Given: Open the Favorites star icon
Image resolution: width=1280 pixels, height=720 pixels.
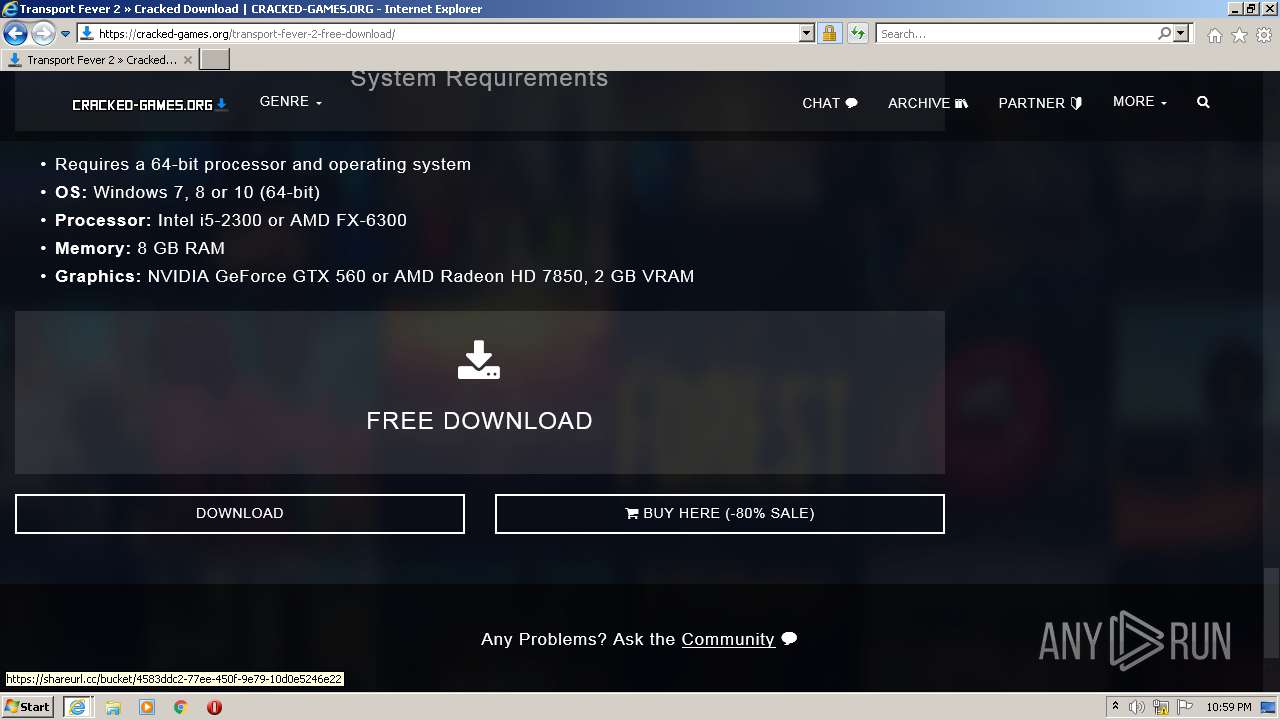Looking at the screenshot, I should (x=1239, y=35).
